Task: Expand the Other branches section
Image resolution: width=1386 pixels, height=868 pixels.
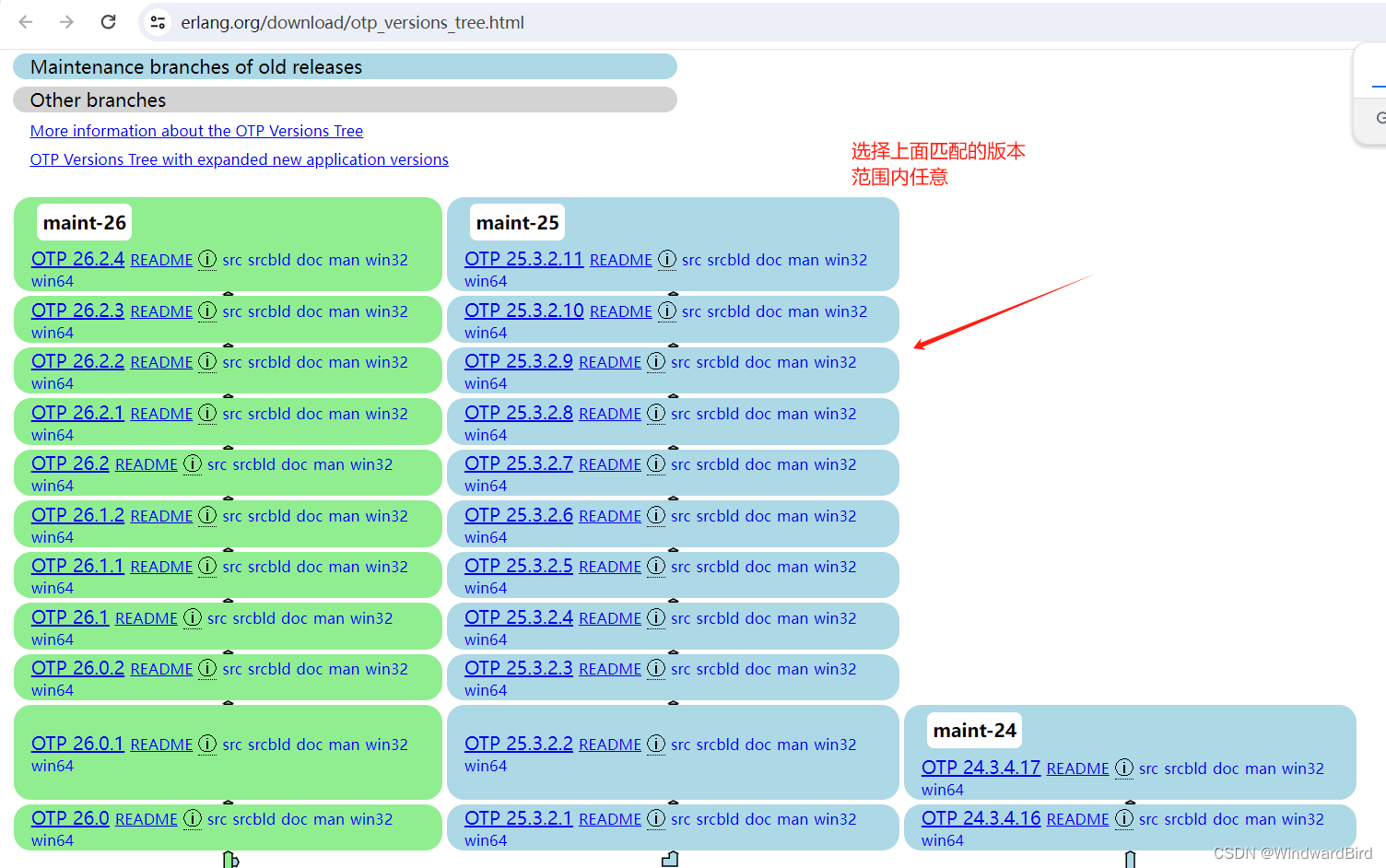Action: pos(345,100)
